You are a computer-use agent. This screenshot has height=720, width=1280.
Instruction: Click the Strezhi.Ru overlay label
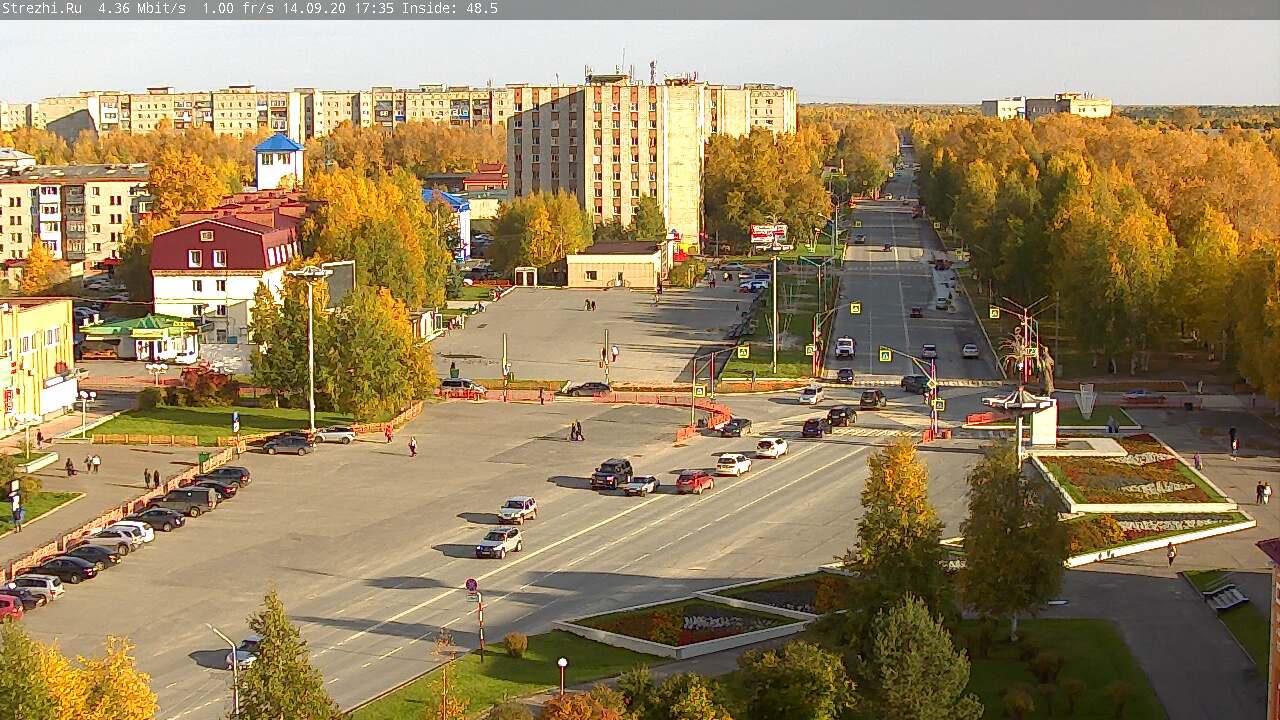(42, 8)
